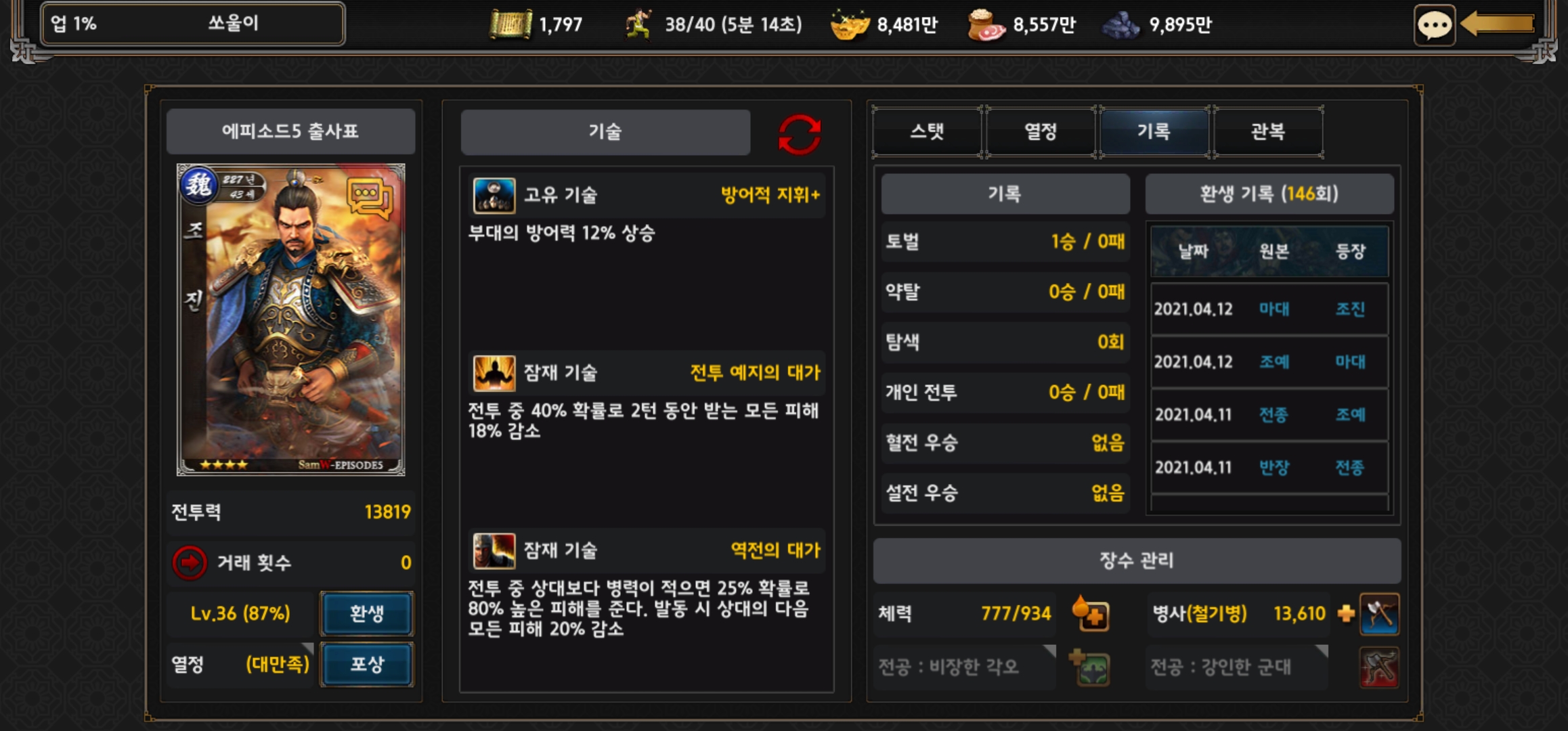Click the 포상 button
This screenshot has height=731, width=1568.
367,664
